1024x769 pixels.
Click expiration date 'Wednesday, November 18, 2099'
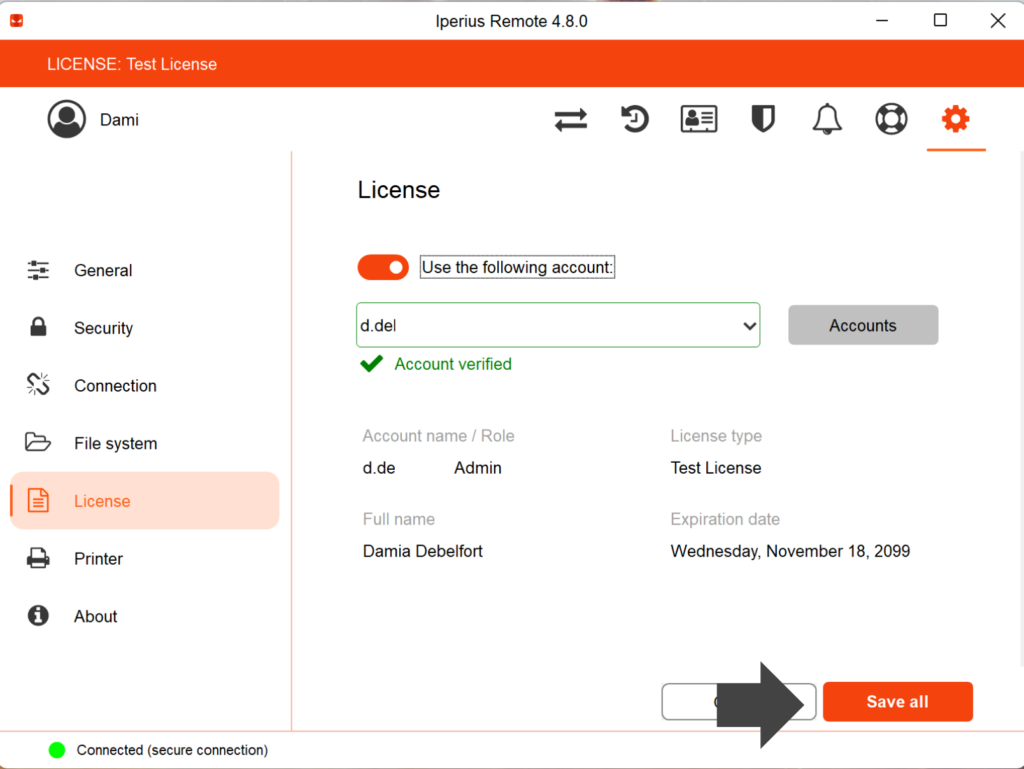coord(790,551)
